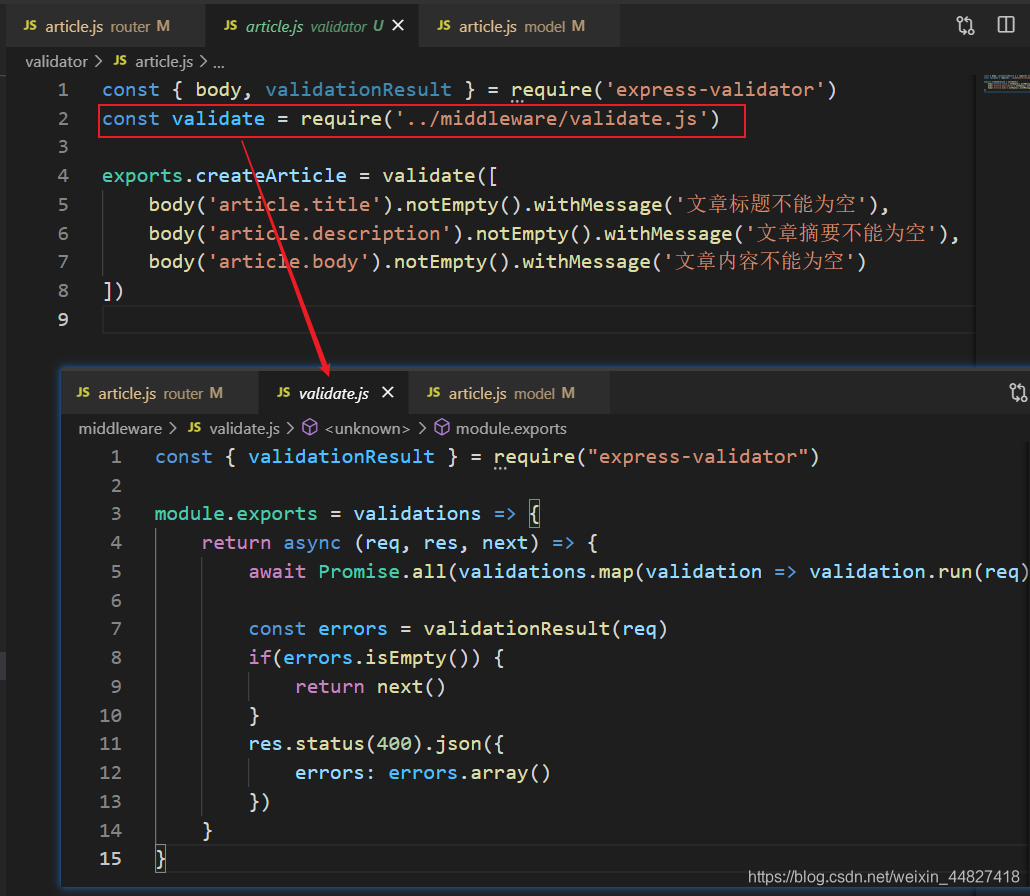Close the validate.js tab
The width and height of the screenshot is (1030, 896).
388,393
